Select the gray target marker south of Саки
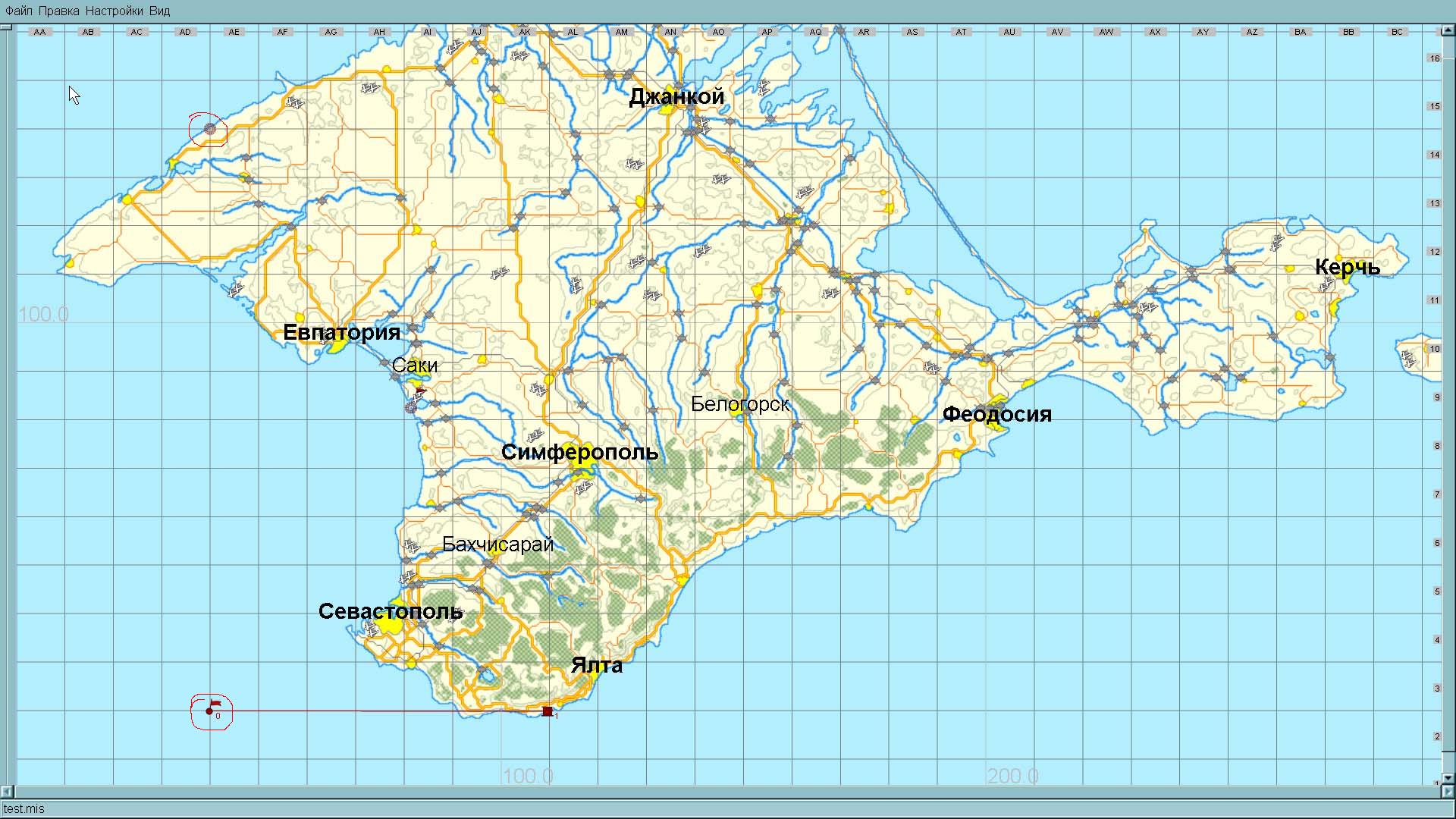Screen dimensions: 1456x819 pyautogui.click(x=411, y=408)
